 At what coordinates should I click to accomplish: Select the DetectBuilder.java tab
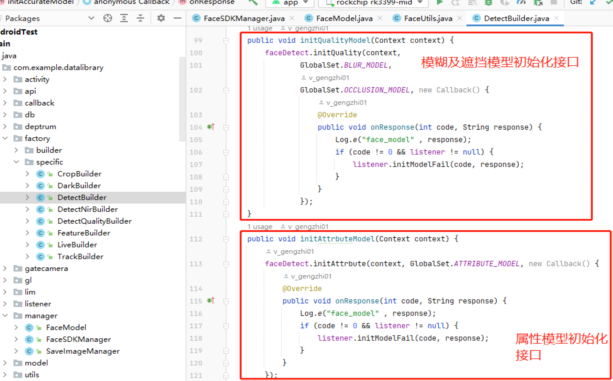coord(516,18)
